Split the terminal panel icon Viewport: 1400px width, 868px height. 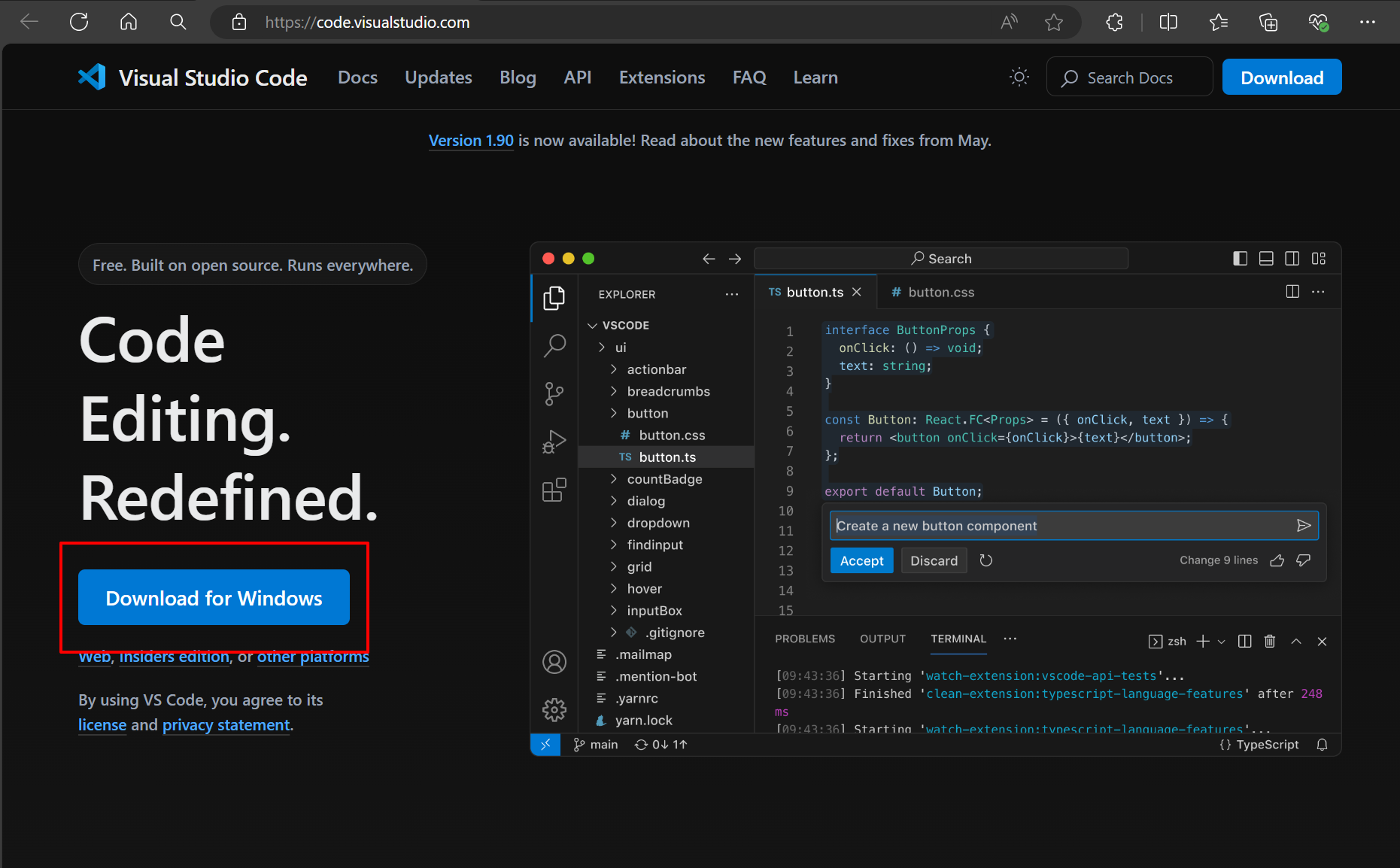pos(1245,641)
